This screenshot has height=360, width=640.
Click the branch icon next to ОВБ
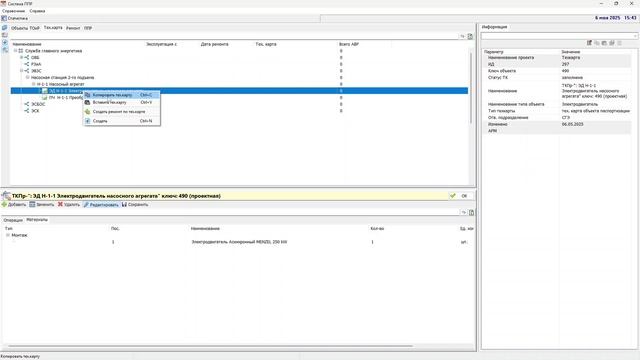pos(27,58)
